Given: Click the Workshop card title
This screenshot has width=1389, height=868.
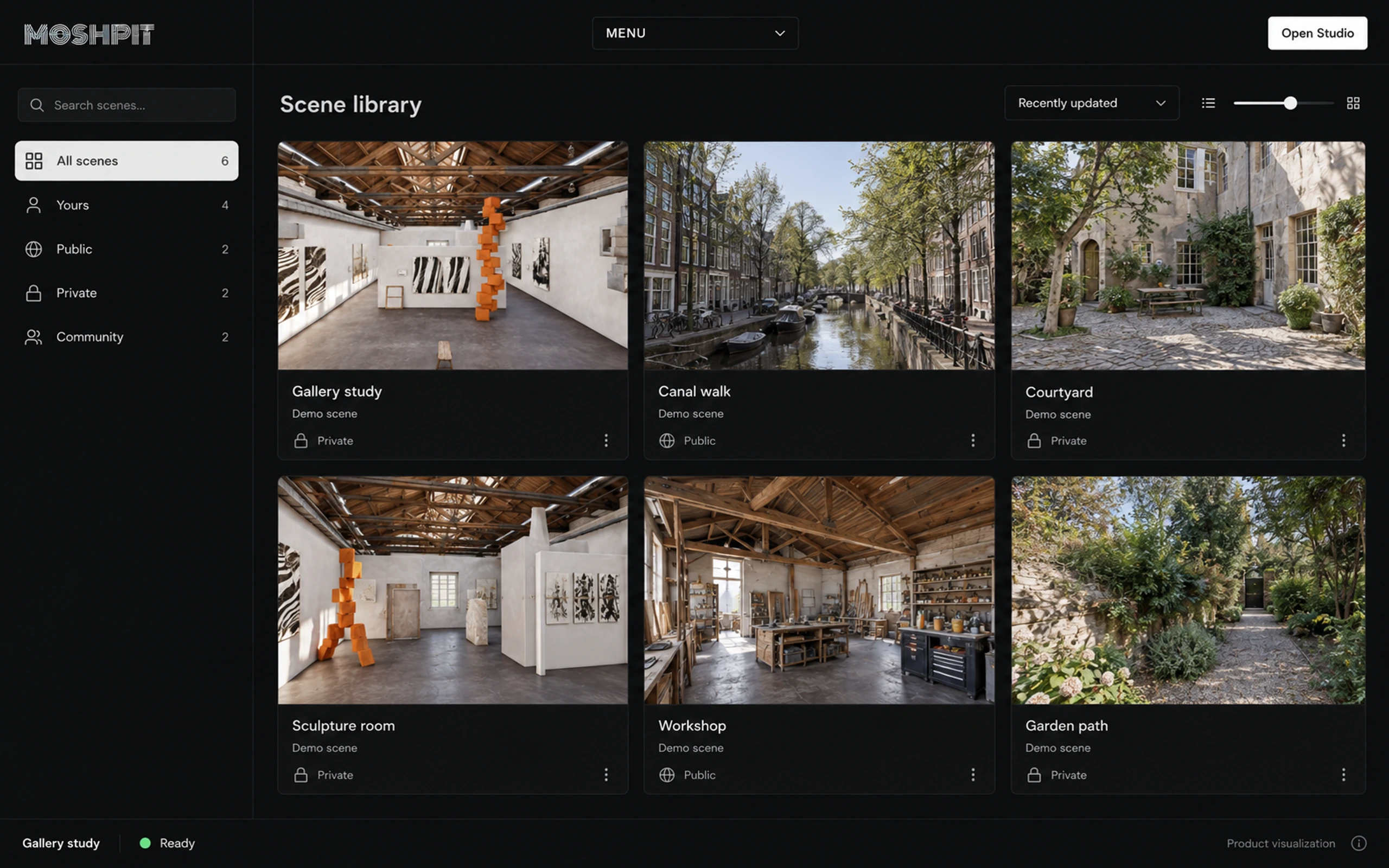Looking at the screenshot, I should tap(692, 726).
